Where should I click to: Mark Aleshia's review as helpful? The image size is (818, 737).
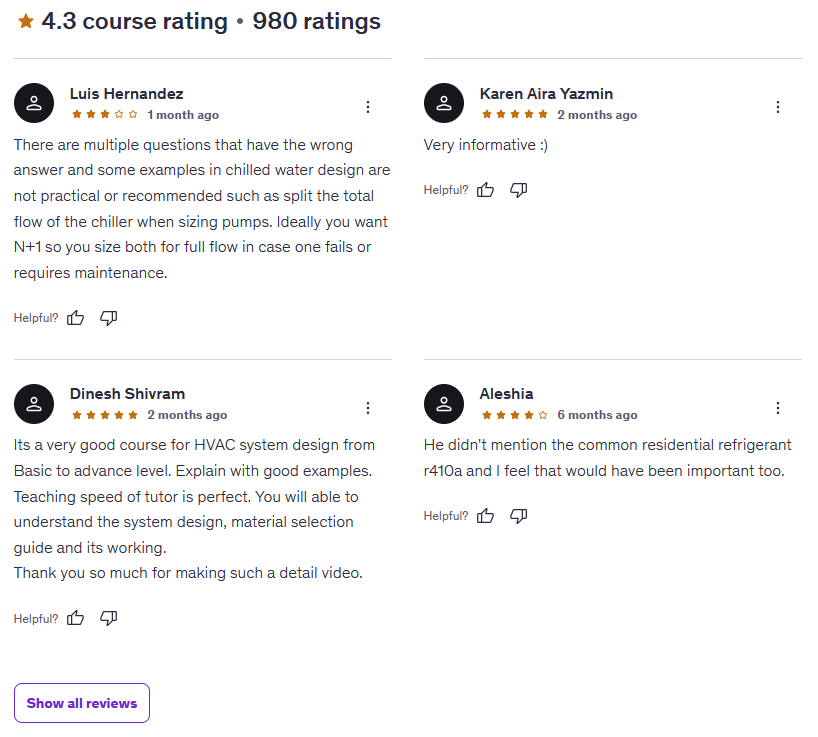click(x=486, y=516)
